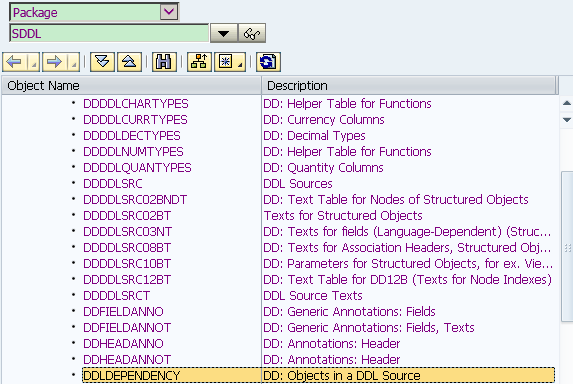Viewport: 573px width, 384px height.
Task: Select the DDFIELDANNO table entry
Action: click(123, 312)
